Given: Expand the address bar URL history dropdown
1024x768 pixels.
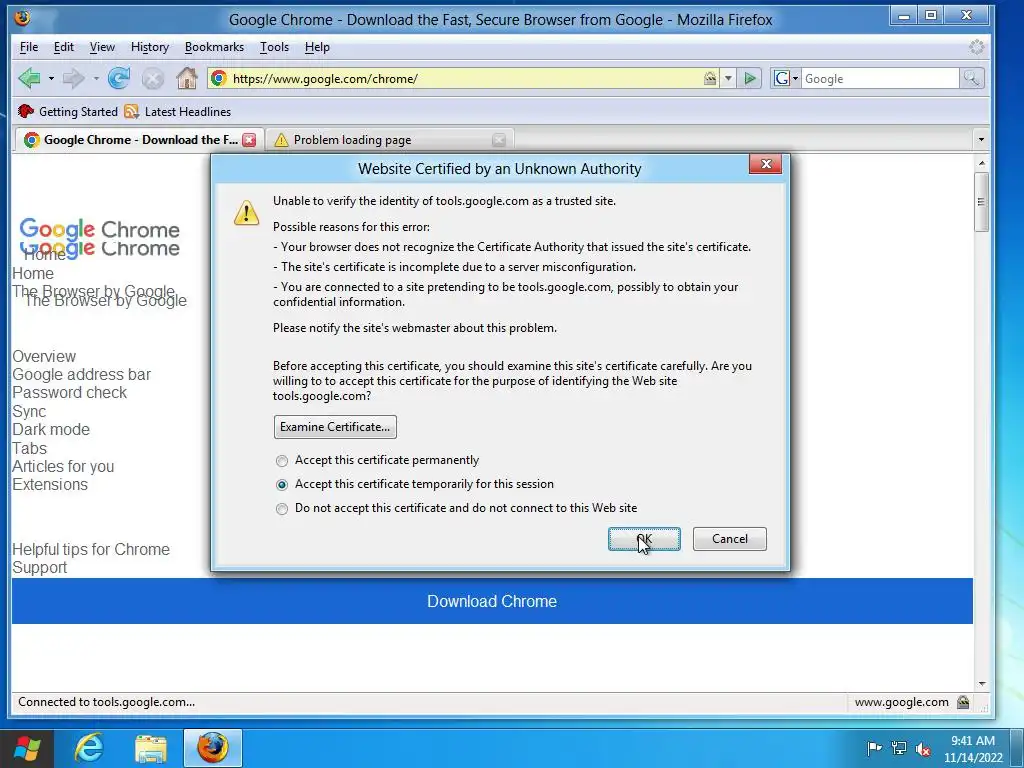Looking at the screenshot, I should point(728,79).
